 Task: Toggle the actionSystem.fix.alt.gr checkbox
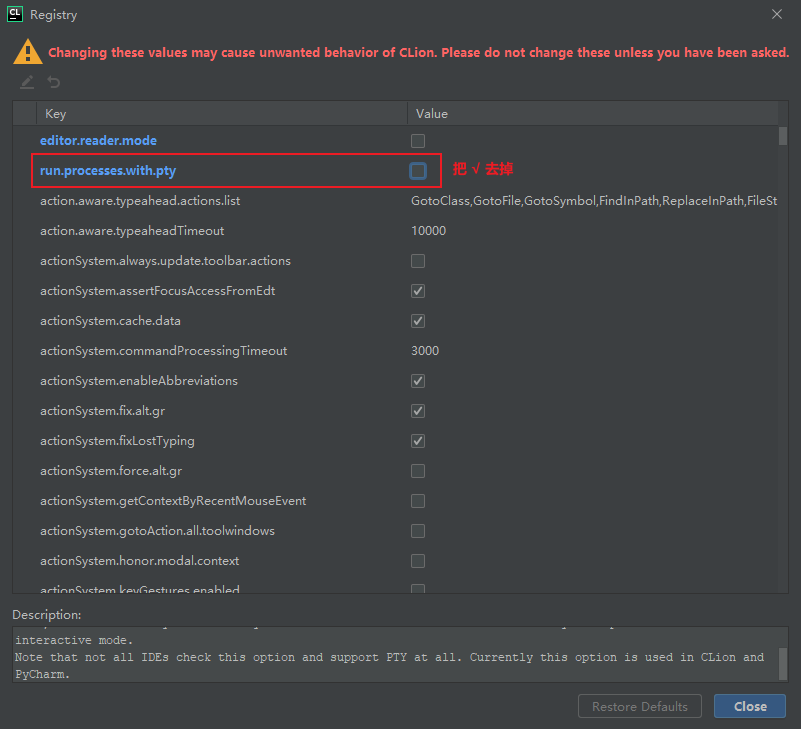(417, 410)
